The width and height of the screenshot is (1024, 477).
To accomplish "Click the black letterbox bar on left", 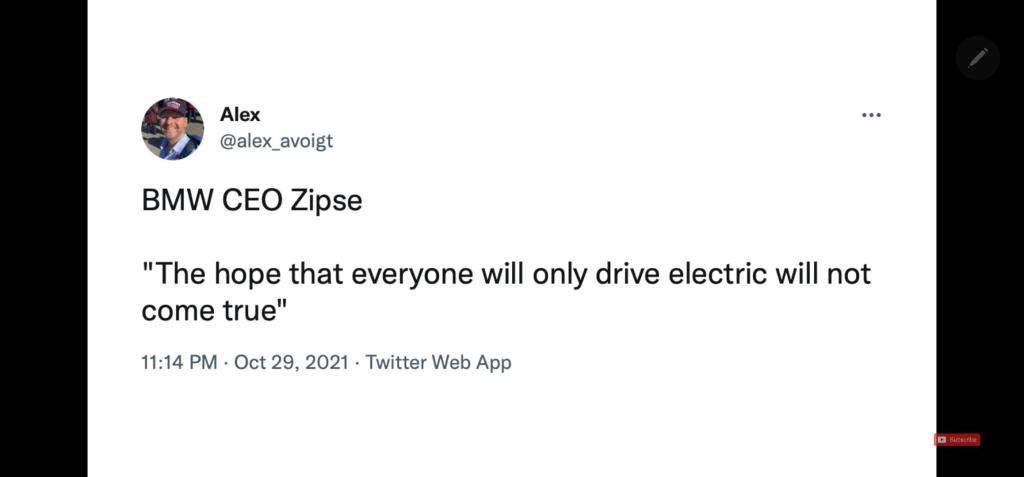I will (44, 238).
